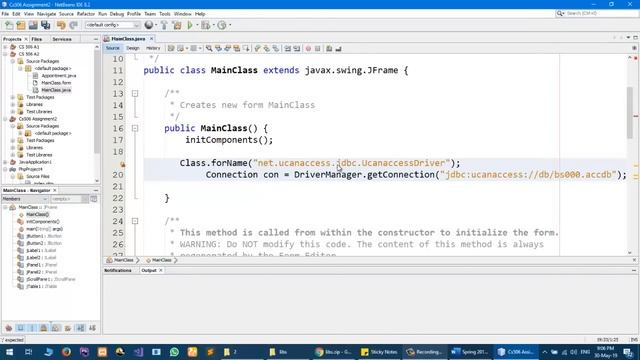Close the MainClass.java editor tab
This screenshot has height=360, width=640.
coord(151,39)
